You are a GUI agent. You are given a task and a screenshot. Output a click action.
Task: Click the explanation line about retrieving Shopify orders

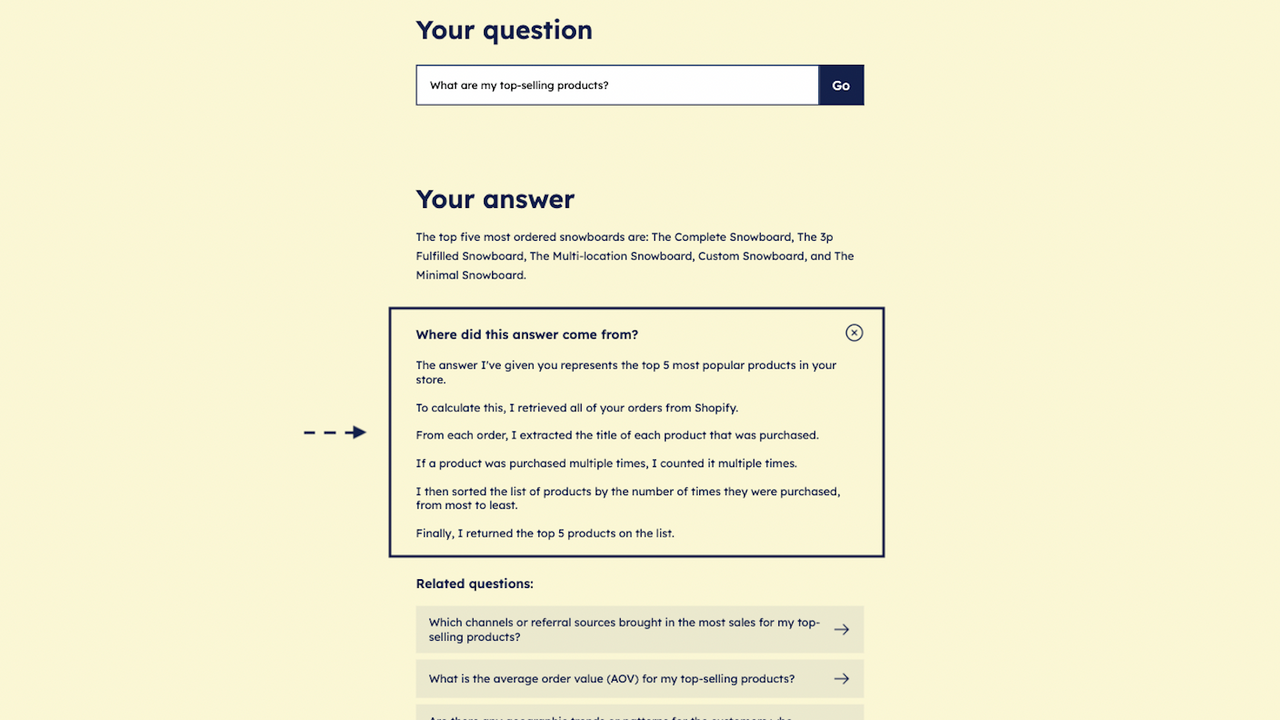coord(577,407)
